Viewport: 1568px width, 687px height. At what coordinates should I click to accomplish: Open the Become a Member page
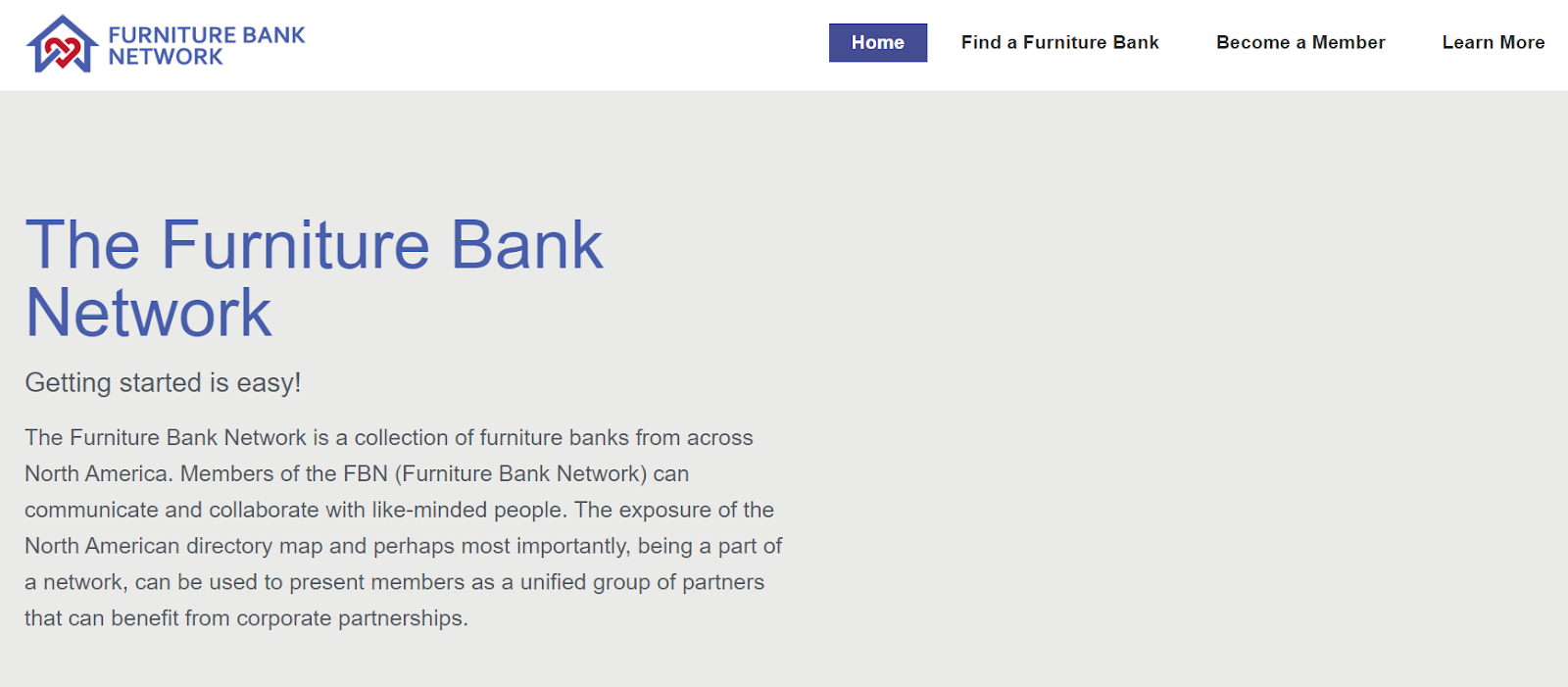[1300, 42]
